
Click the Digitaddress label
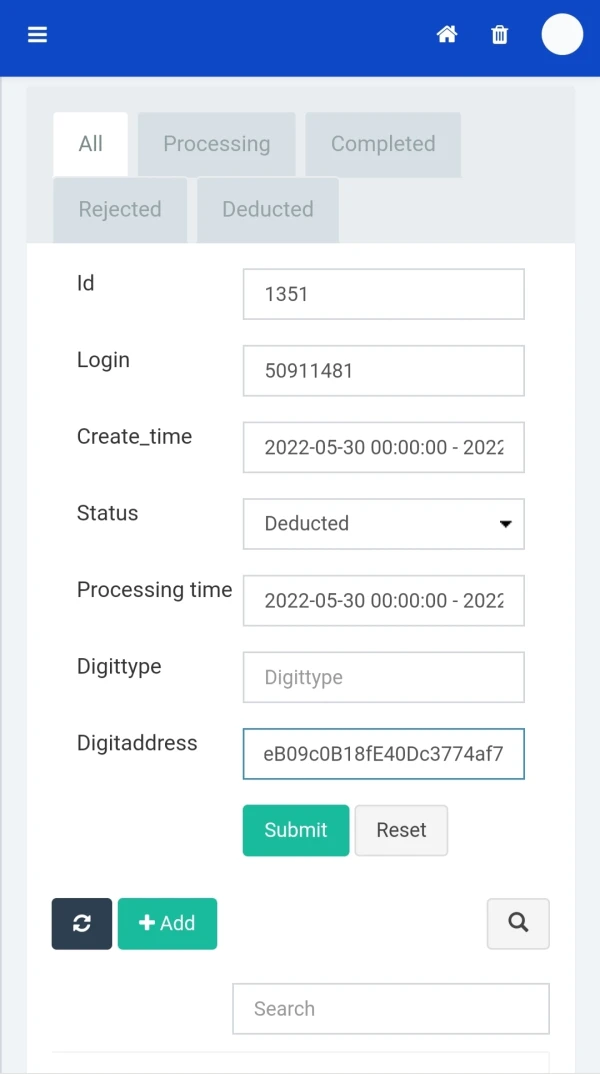(137, 743)
